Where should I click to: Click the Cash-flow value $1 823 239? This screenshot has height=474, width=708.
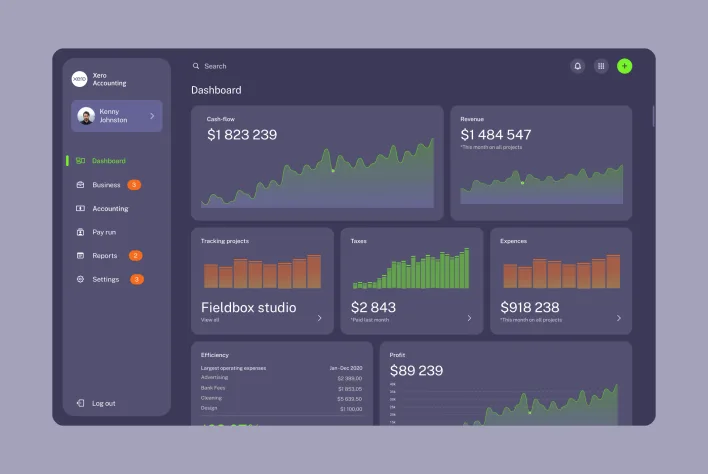[x=242, y=135]
